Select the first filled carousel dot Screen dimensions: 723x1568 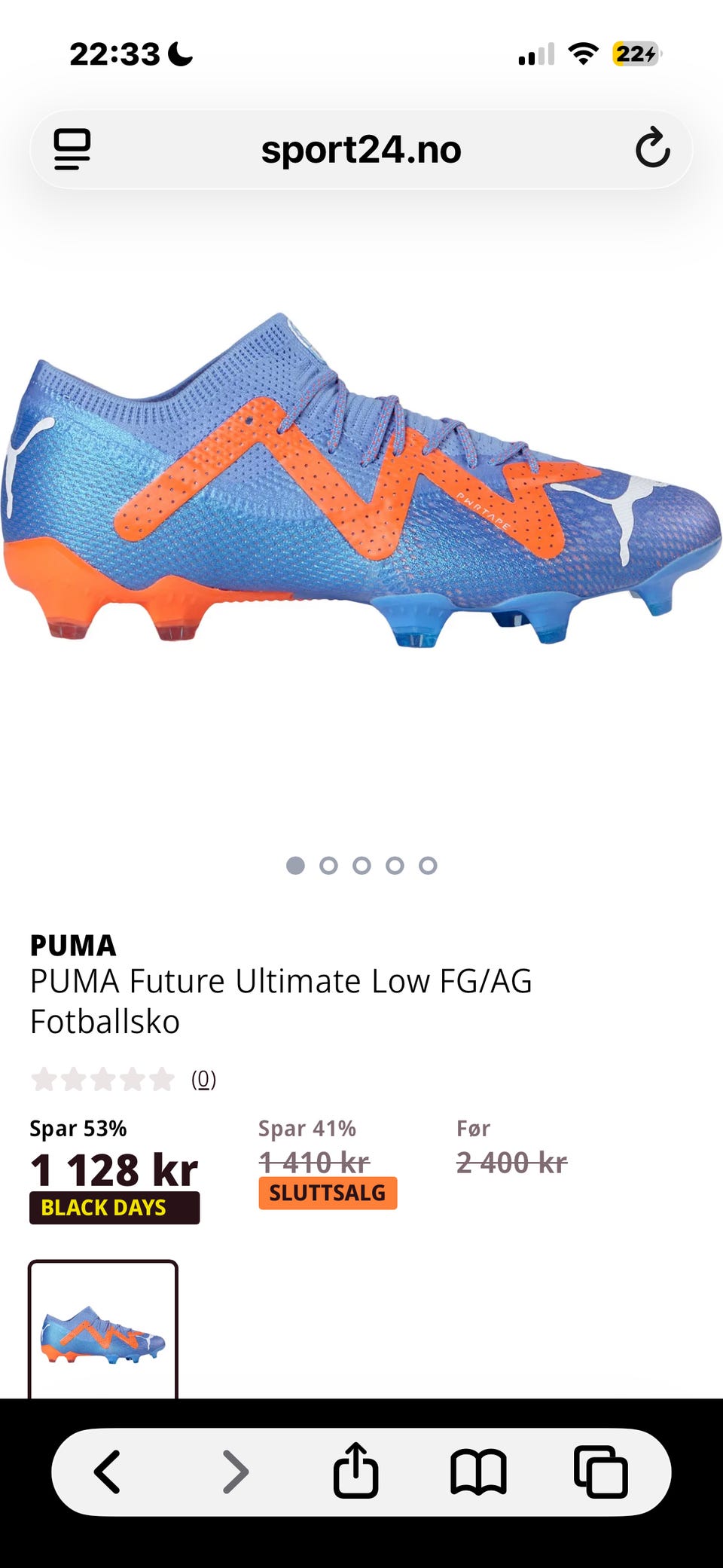coord(295,865)
